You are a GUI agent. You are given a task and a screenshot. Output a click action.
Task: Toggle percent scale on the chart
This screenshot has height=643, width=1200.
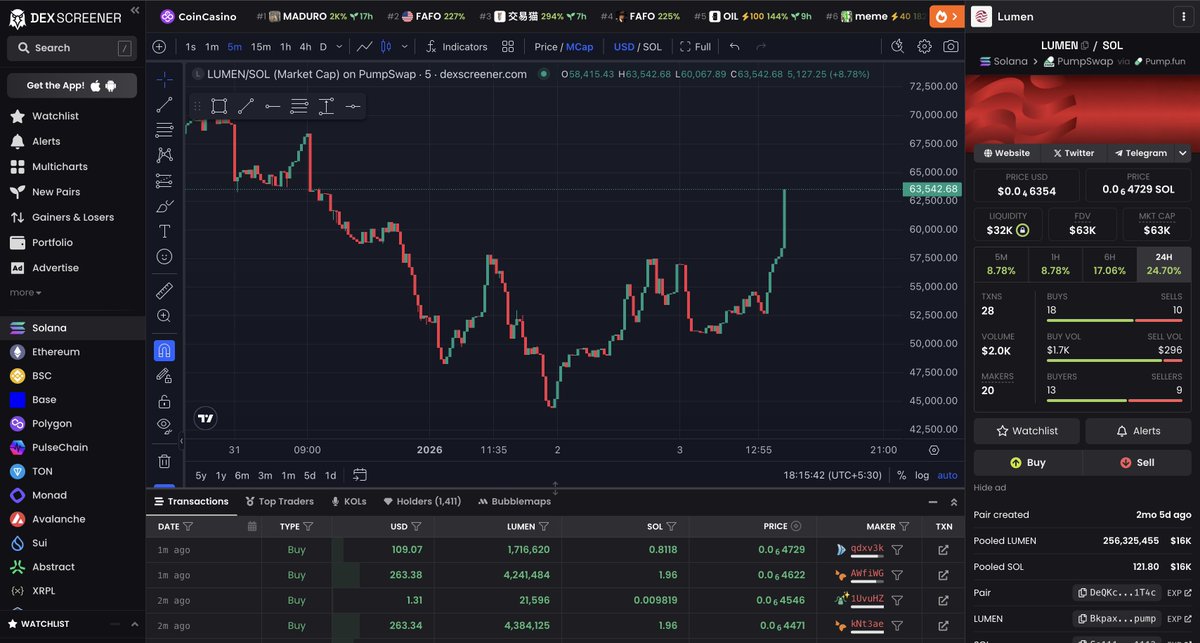click(x=901, y=475)
